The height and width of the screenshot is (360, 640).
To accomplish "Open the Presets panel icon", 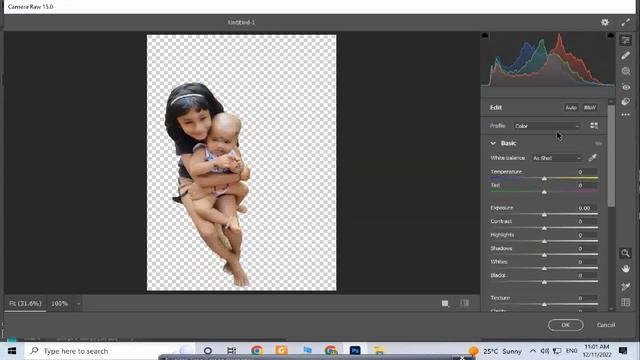I will click(625, 101).
